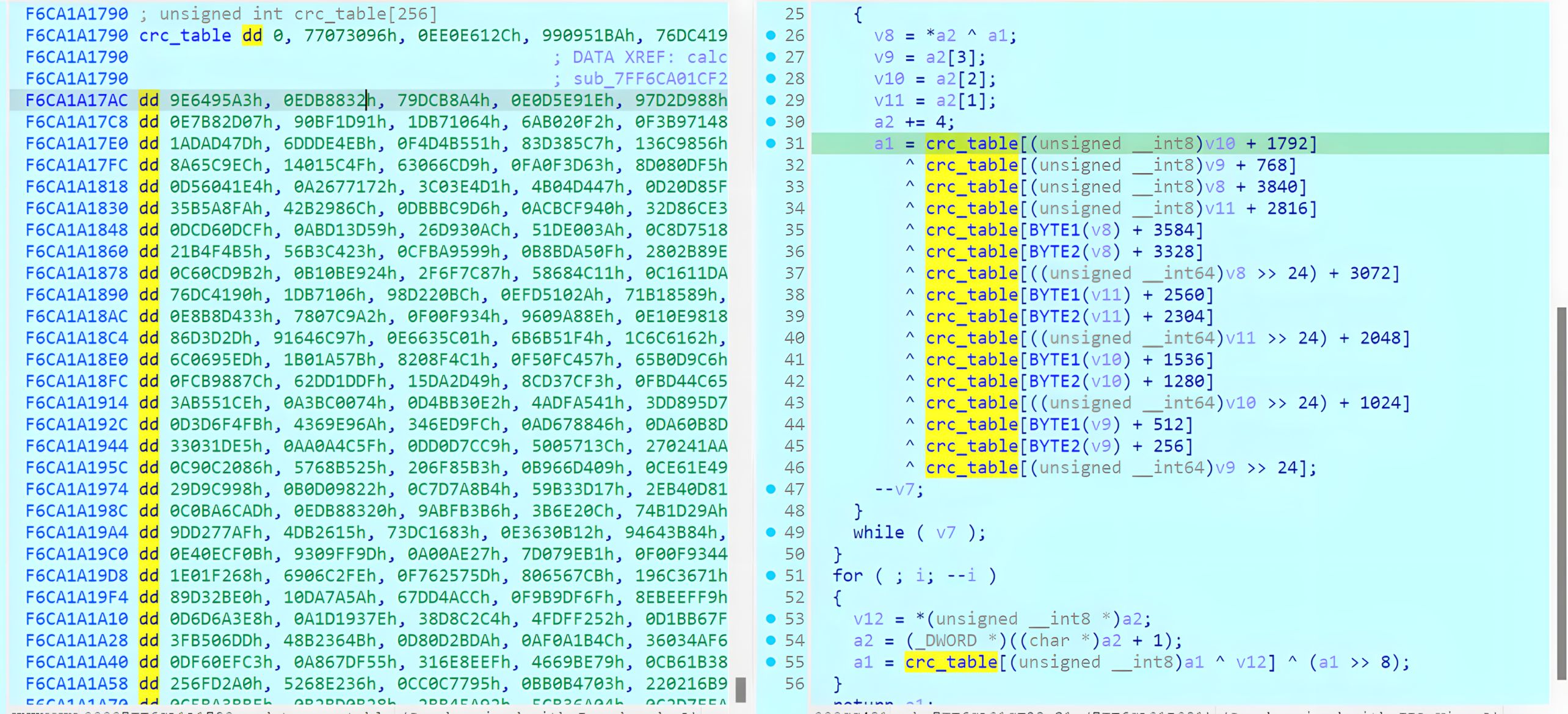Select the value 0EDB88320h in disassembly

(x=345, y=511)
